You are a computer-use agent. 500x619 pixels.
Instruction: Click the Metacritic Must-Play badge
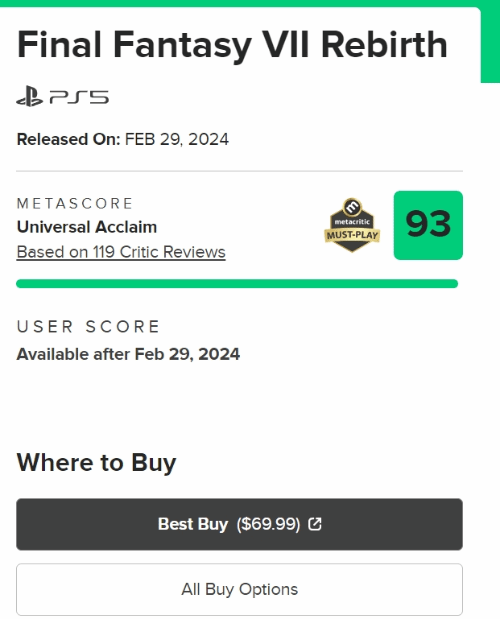coord(352,225)
